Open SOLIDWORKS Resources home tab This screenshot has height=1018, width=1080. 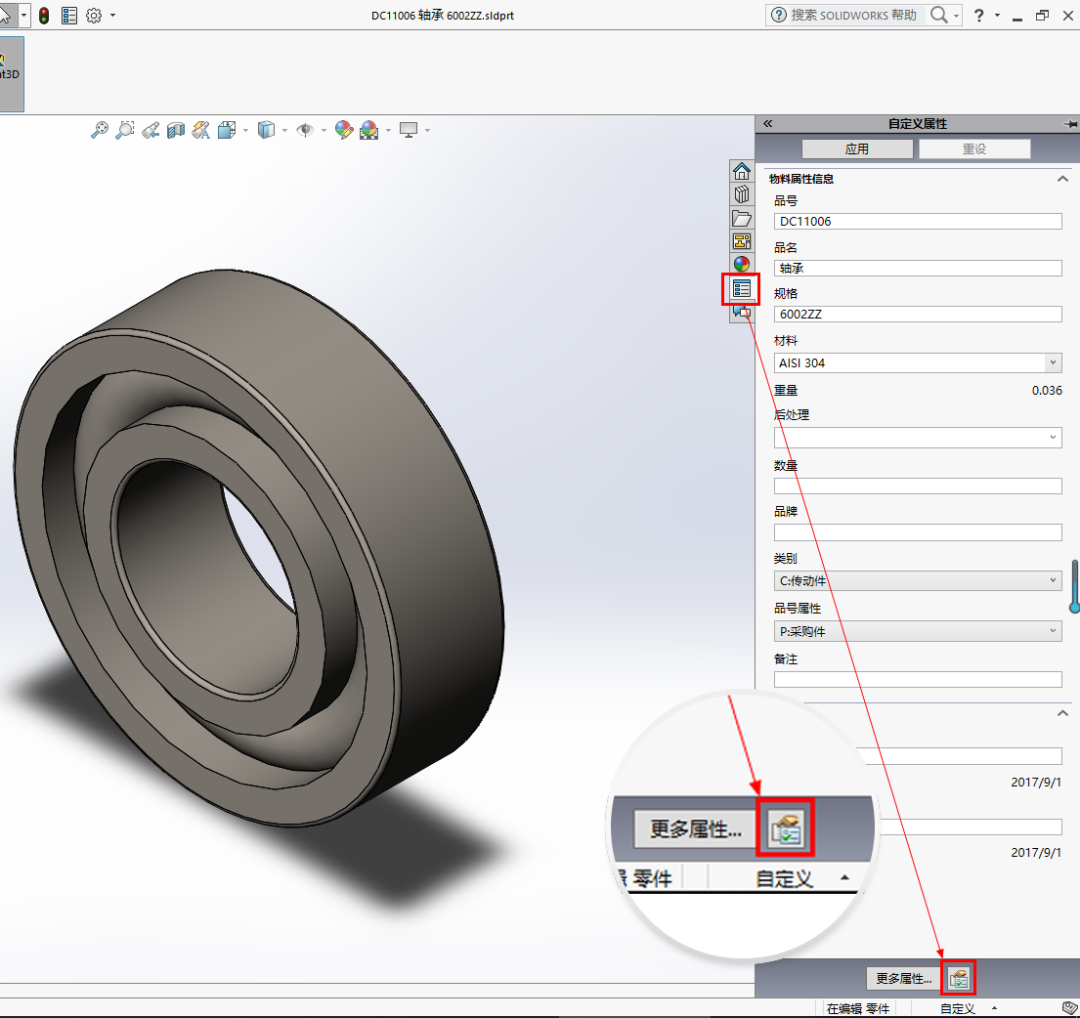(741, 171)
